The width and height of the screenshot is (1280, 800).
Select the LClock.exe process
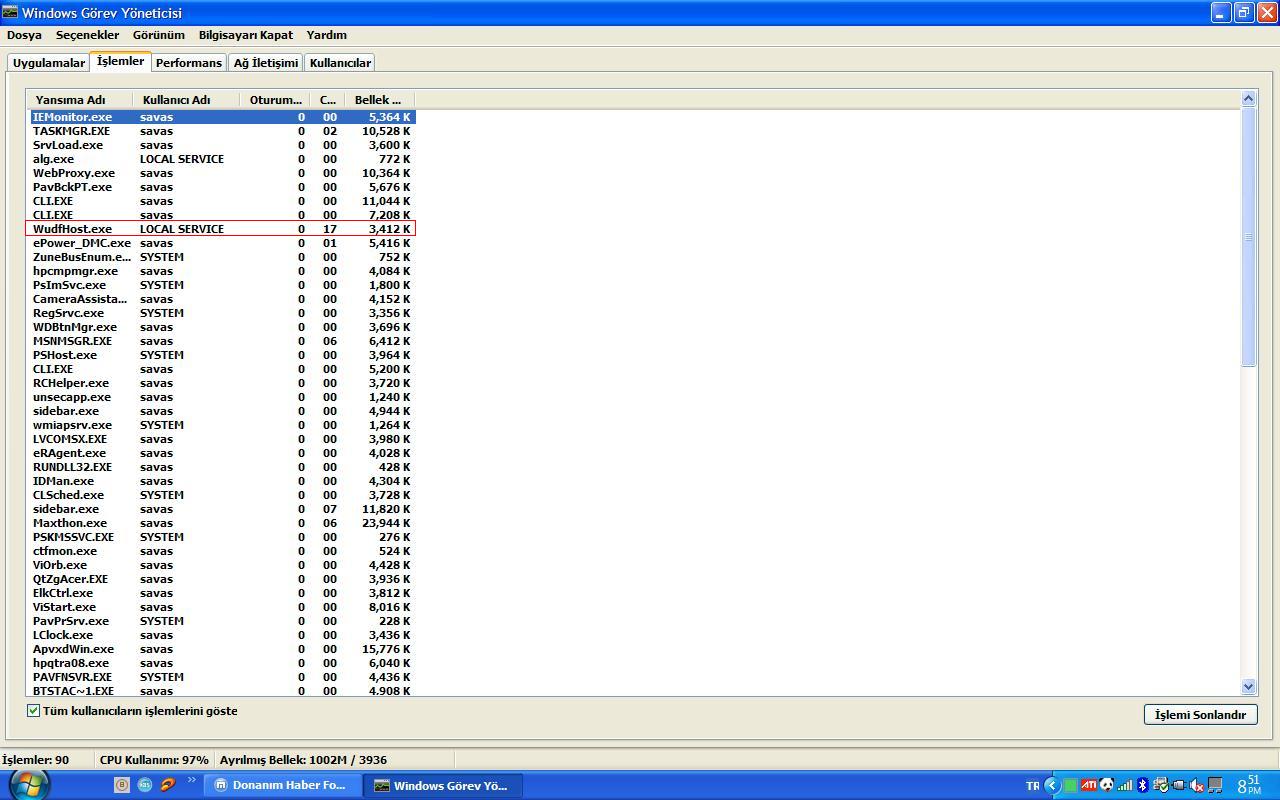tap(221, 635)
